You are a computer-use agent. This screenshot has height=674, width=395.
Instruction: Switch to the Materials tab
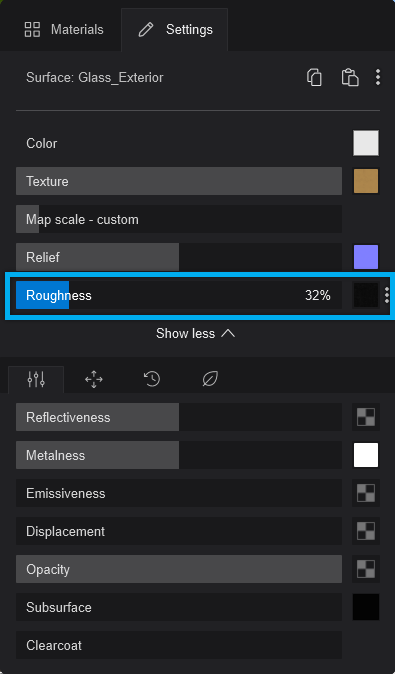pyautogui.click(x=64, y=30)
